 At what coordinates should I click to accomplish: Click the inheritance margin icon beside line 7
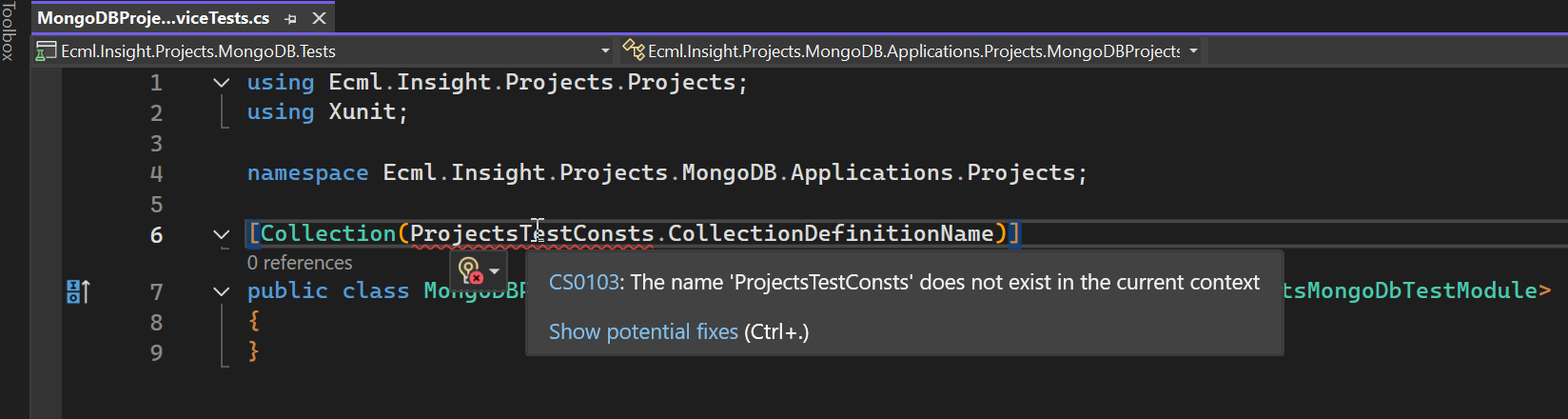[78, 291]
